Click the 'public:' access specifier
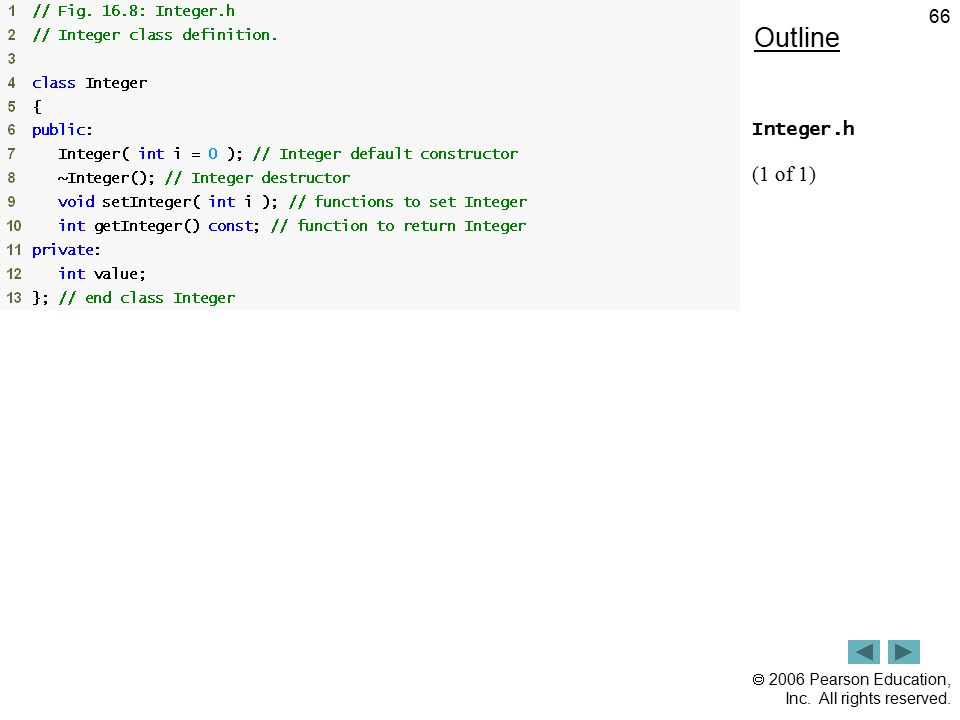The image size is (960, 720). tap(62, 130)
